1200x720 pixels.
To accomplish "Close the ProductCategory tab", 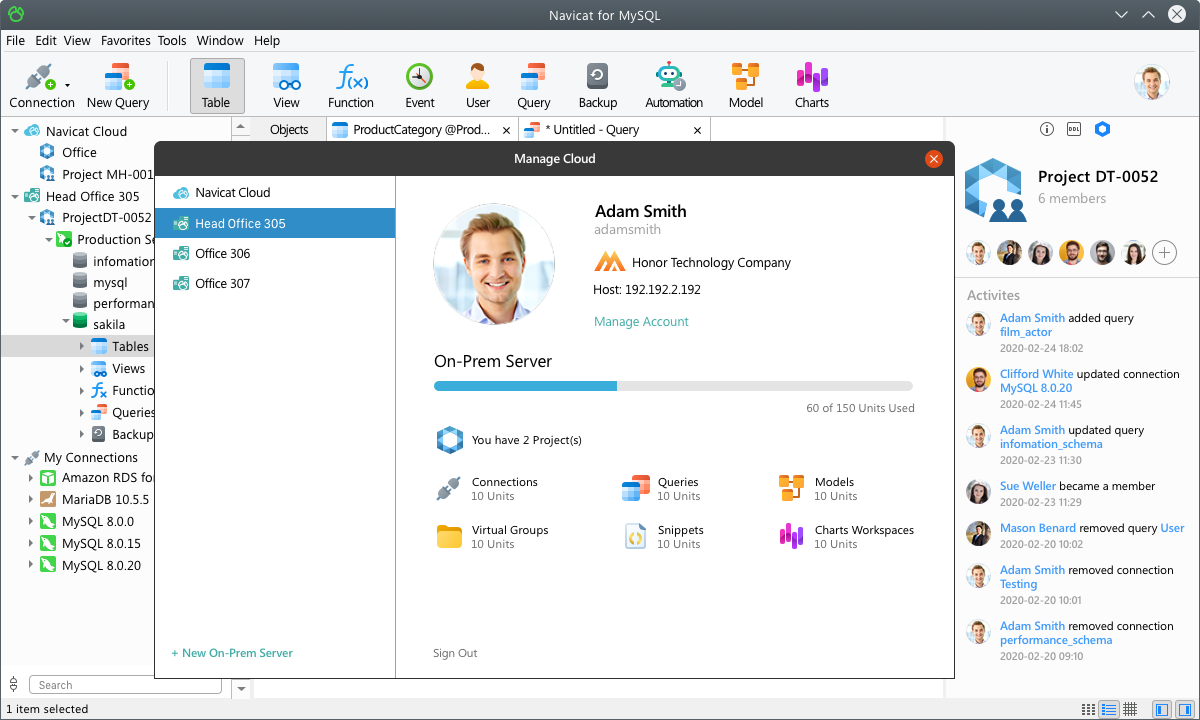I will (x=507, y=130).
